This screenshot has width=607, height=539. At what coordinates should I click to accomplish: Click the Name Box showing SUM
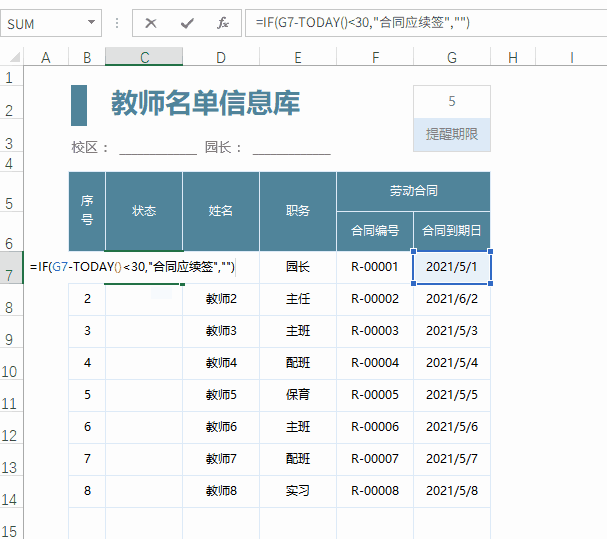(x=40, y=22)
